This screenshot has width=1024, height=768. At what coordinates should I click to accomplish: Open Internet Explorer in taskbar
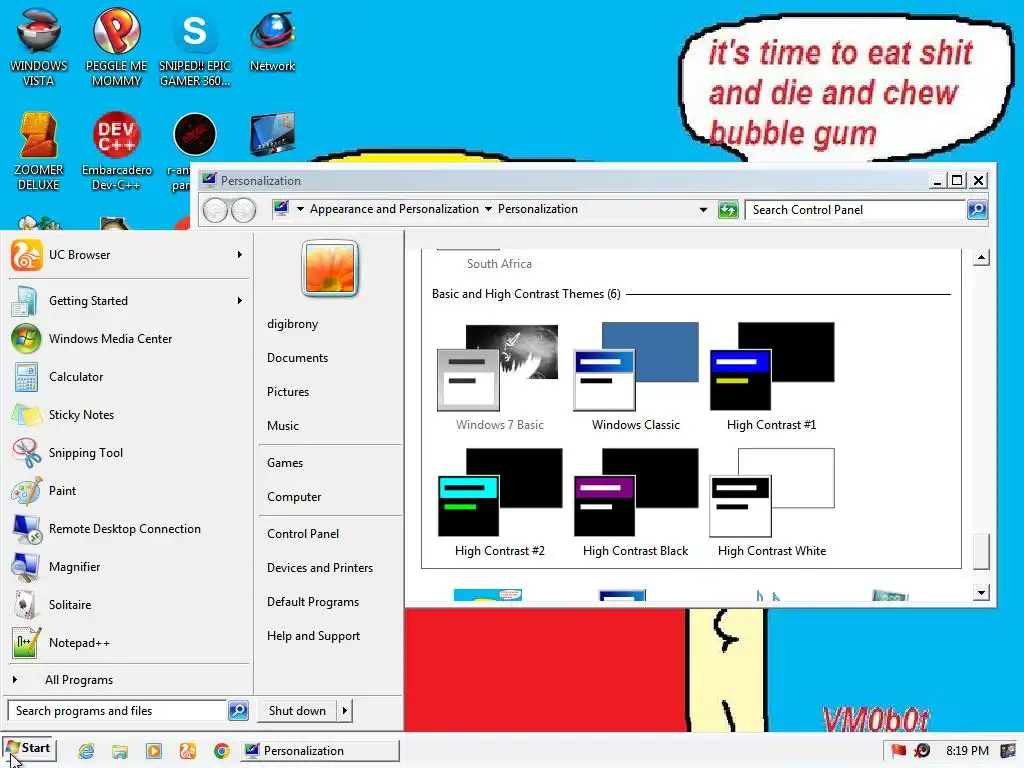click(86, 751)
